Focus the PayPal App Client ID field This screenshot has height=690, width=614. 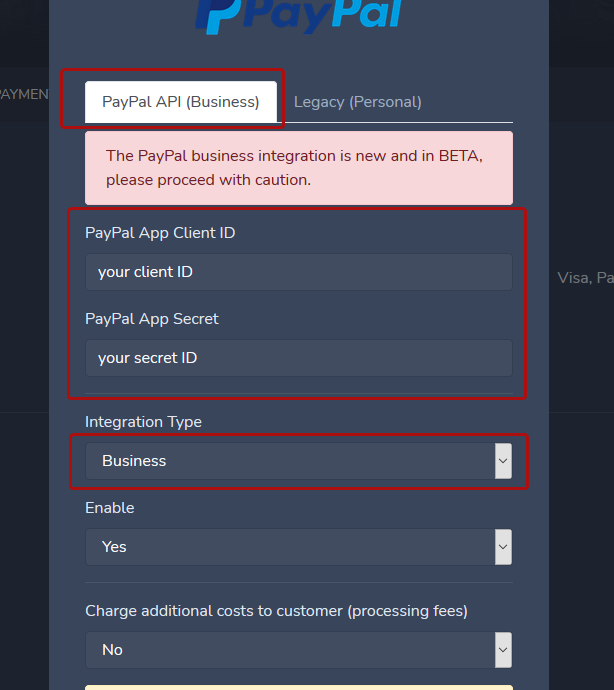click(x=298, y=272)
